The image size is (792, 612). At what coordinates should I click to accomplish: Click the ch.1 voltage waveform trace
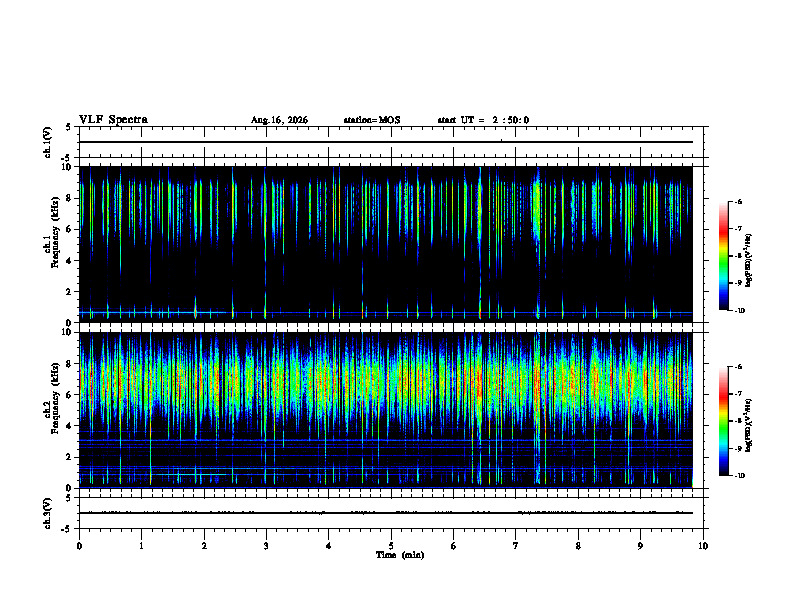(386, 142)
